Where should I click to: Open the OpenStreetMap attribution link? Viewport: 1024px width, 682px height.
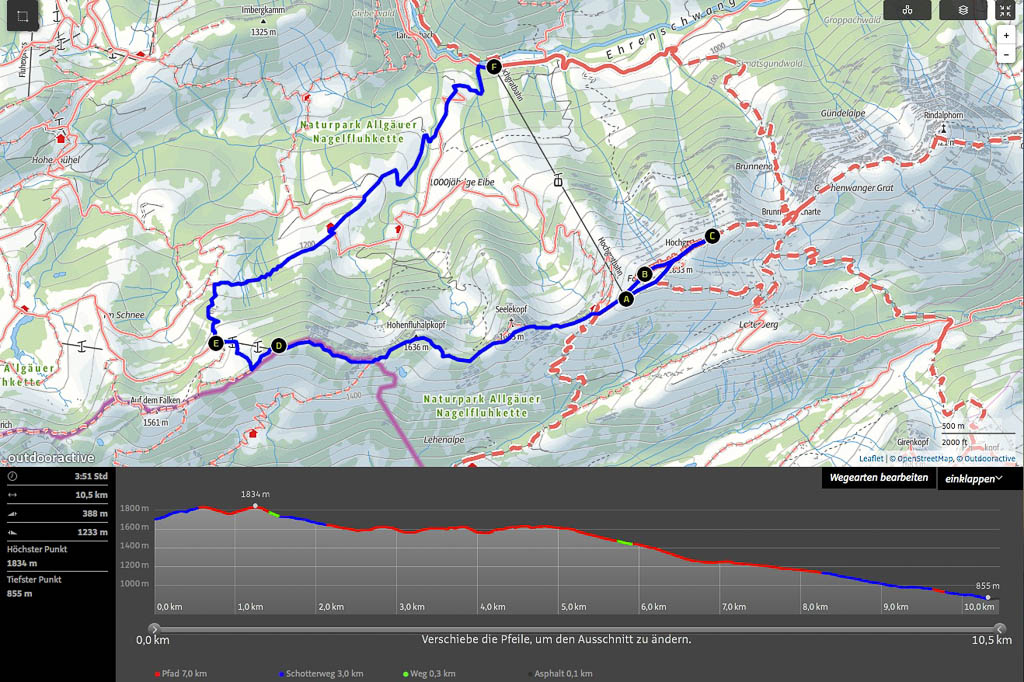point(922,459)
